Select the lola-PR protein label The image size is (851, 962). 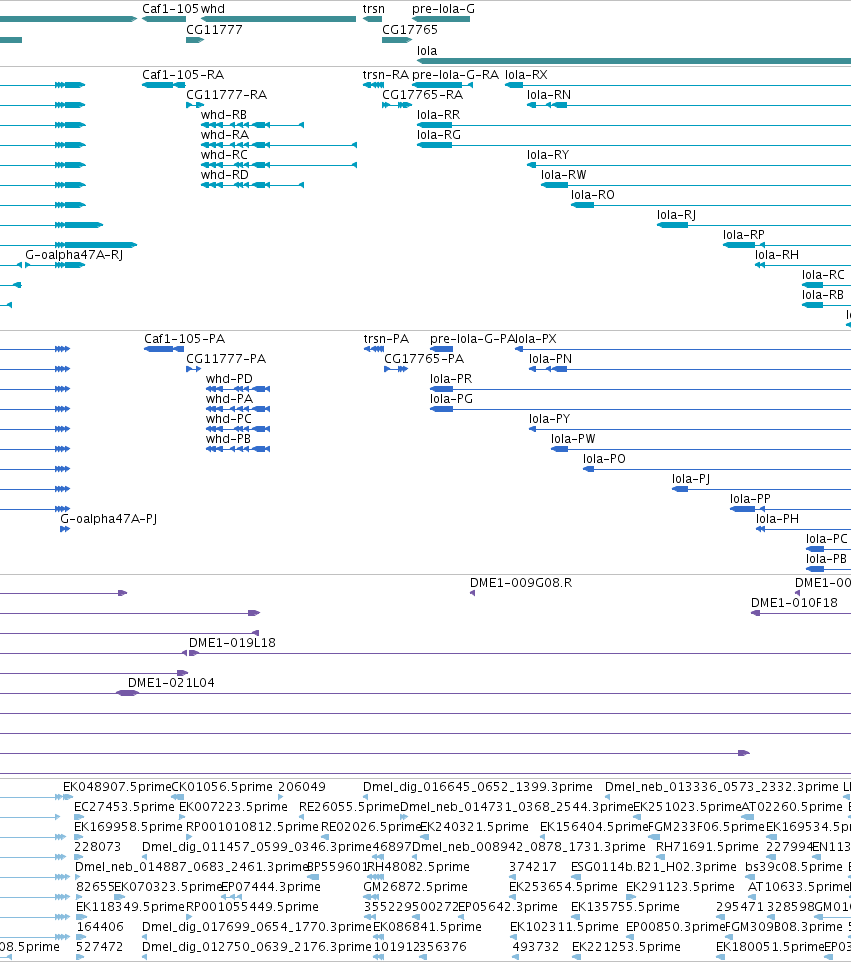451,379
